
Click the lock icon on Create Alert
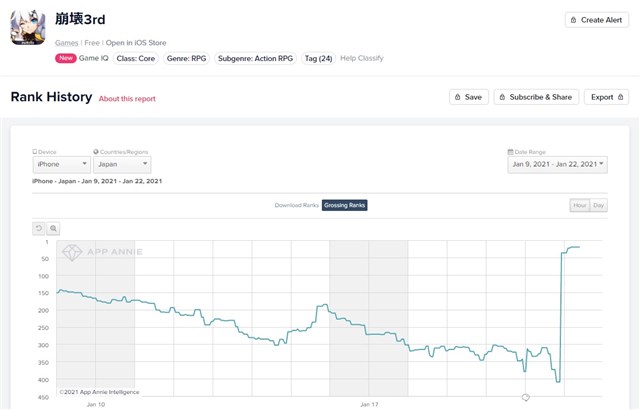(573, 20)
